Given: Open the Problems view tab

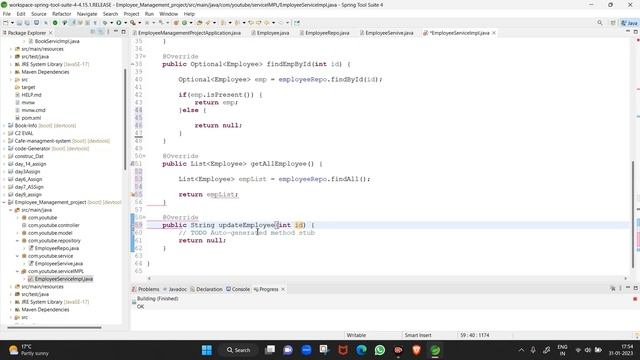Looking at the screenshot, I should pyautogui.click(x=146, y=289).
